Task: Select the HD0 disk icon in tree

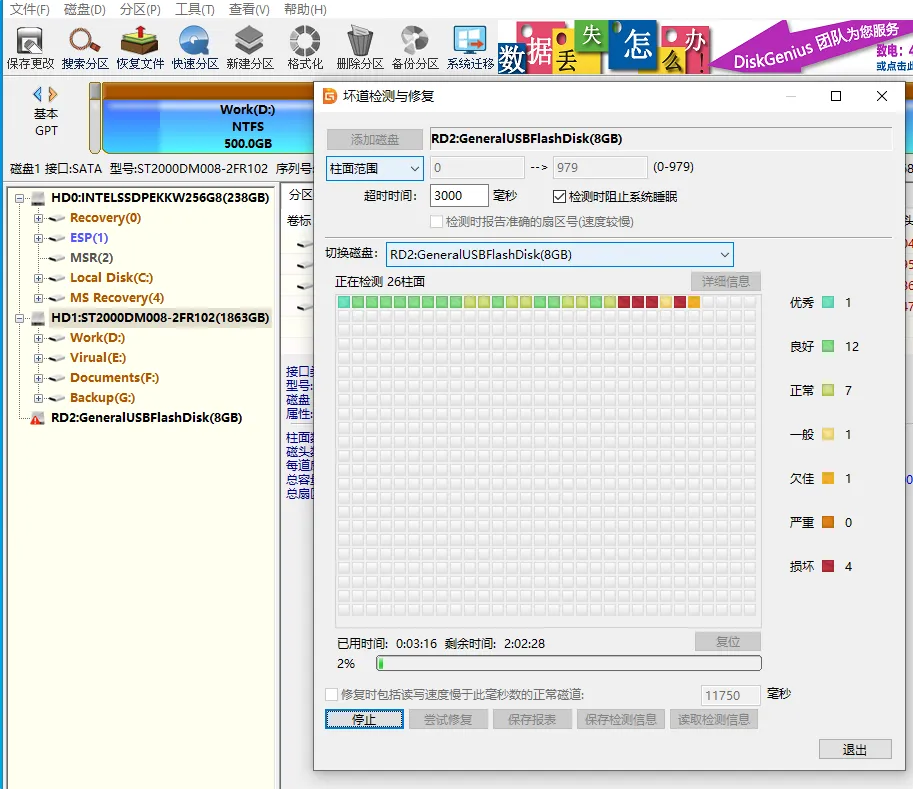Action: pos(38,199)
